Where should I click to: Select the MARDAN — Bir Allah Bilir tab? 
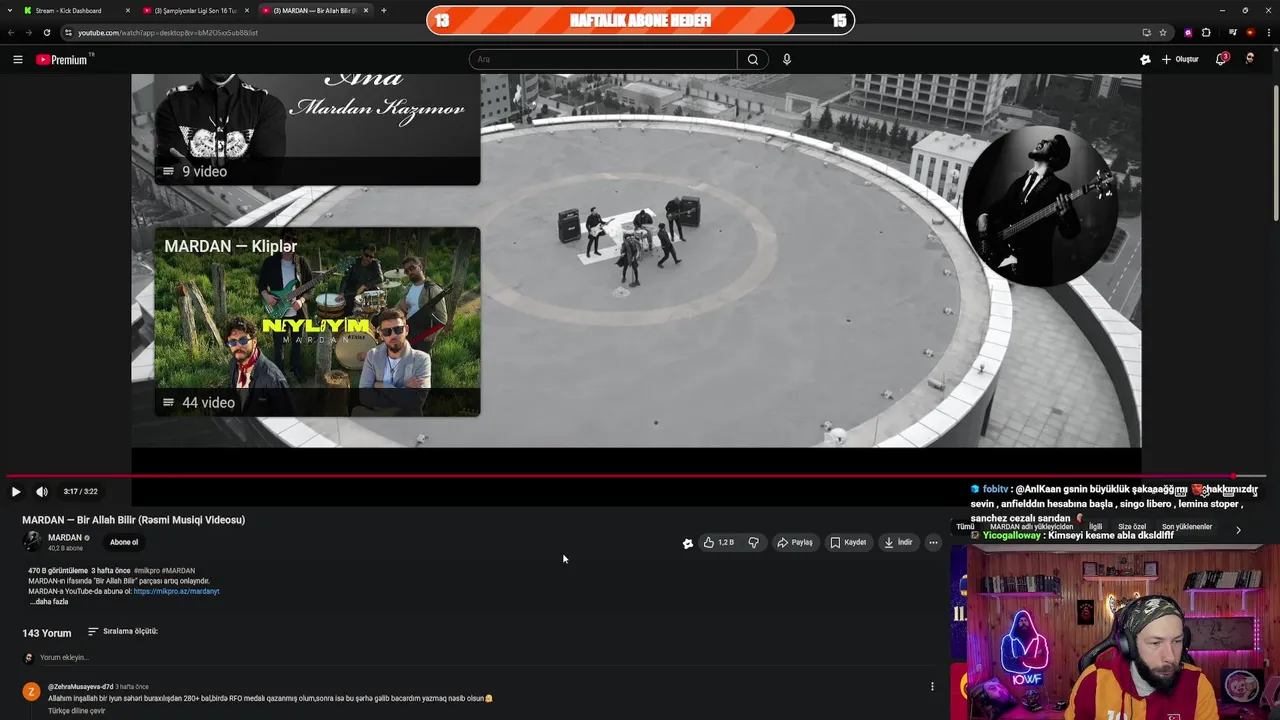(315, 11)
